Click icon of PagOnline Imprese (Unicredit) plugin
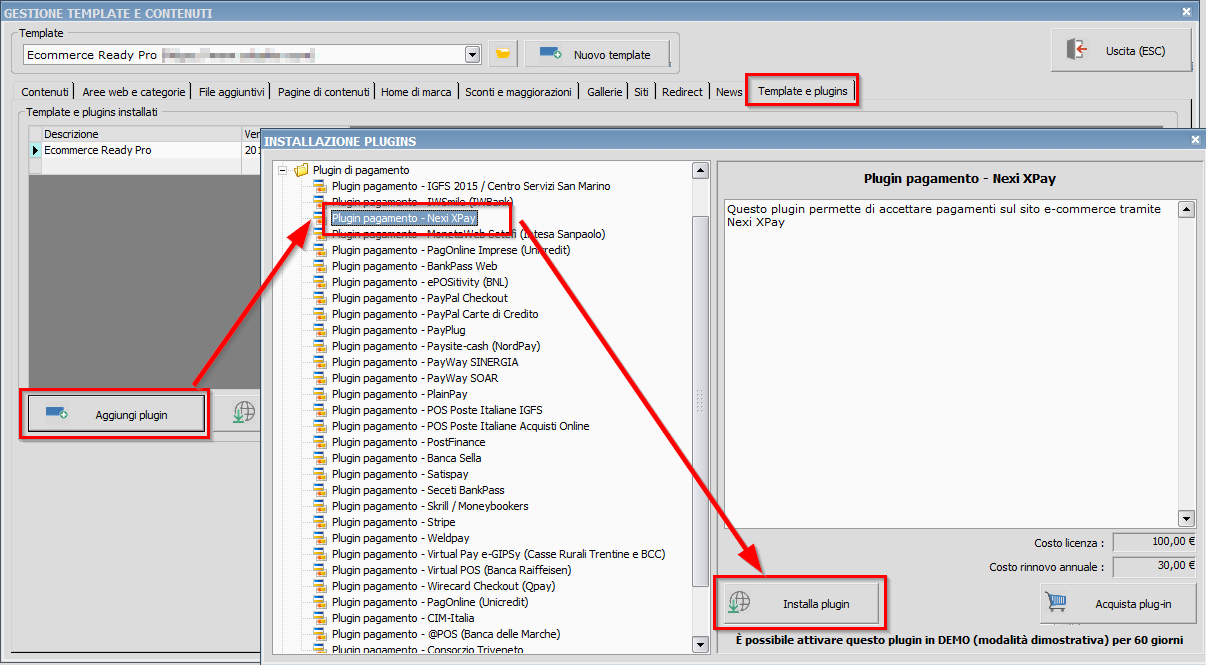Image resolution: width=1206 pixels, height=665 pixels. 320,250
